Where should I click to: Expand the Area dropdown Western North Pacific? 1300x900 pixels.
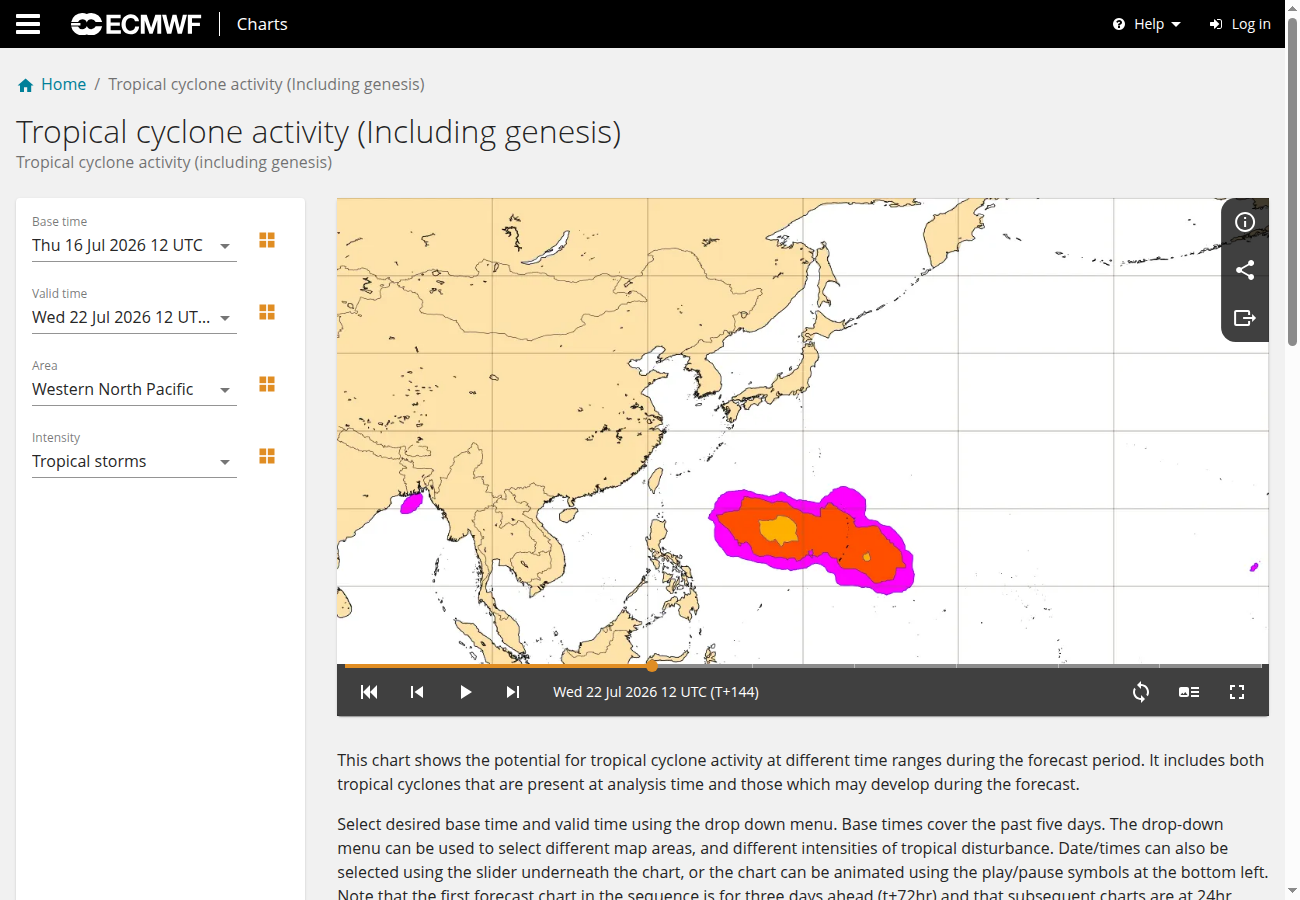coord(134,389)
